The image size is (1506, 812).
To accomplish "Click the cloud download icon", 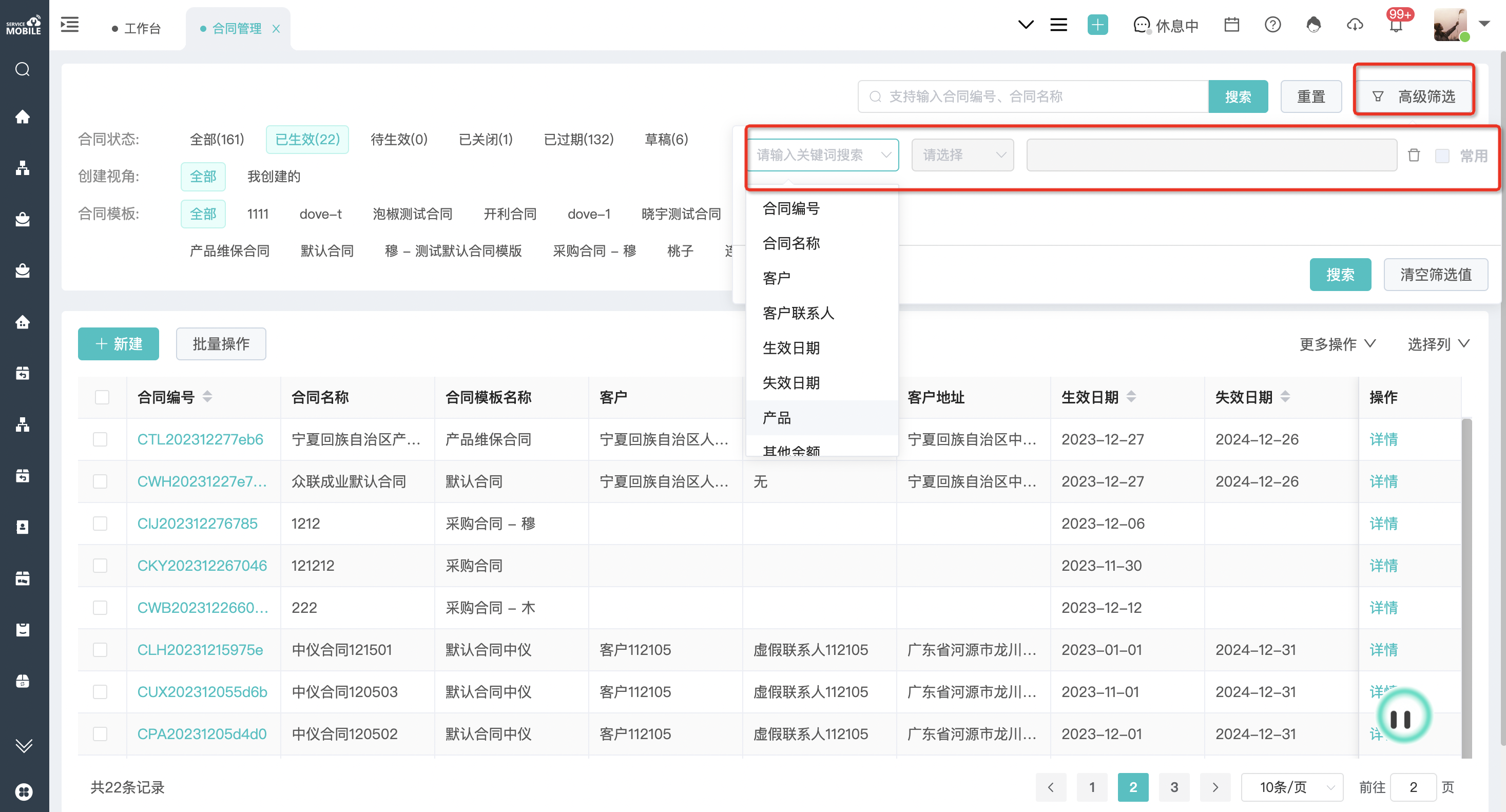I will click(x=1355, y=25).
